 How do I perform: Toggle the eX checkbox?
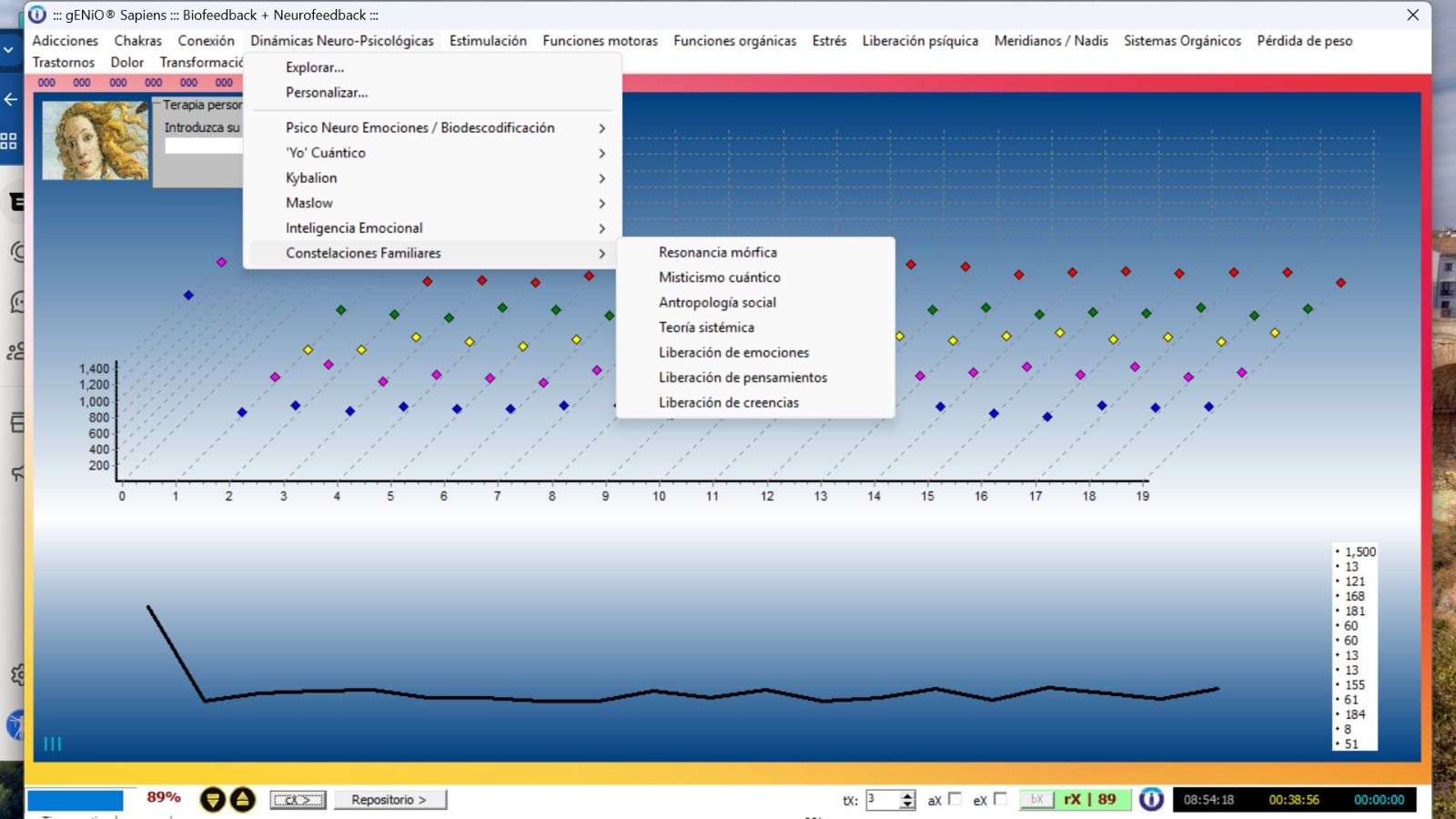[1000, 799]
